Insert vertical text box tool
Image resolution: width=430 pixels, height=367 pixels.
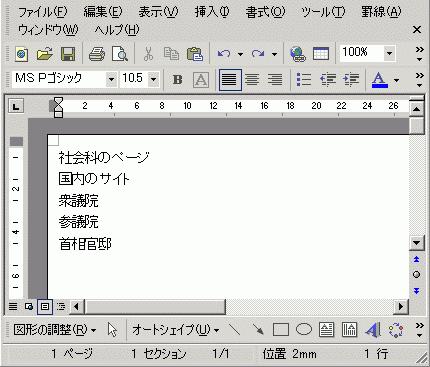point(350,330)
